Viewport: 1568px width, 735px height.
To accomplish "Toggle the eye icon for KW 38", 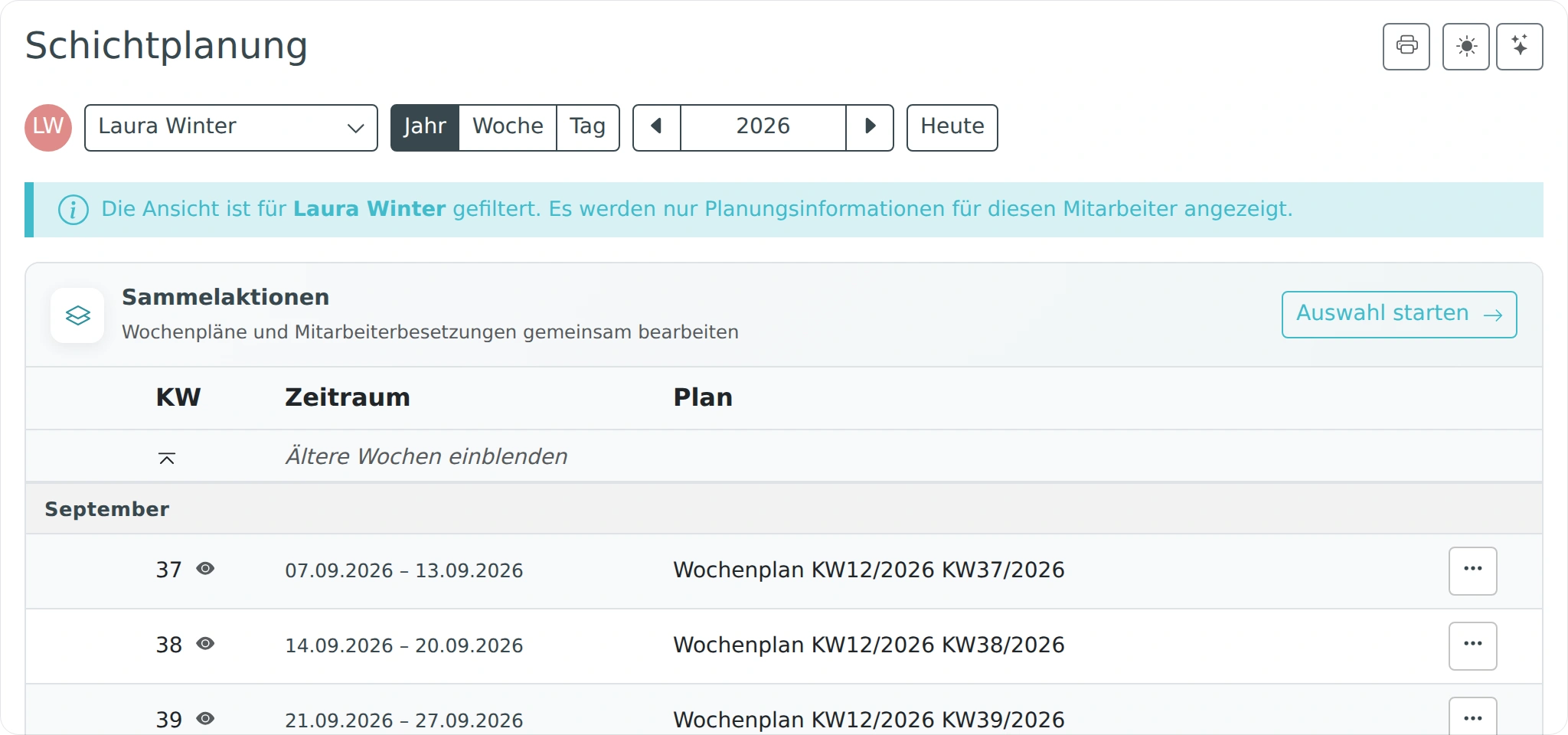I will coord(205,644).
